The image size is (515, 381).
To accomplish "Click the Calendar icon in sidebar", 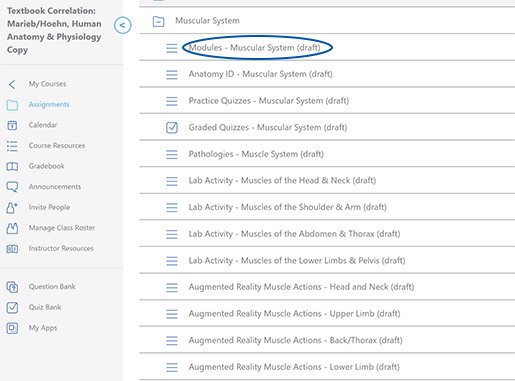I will pos(12,125).
